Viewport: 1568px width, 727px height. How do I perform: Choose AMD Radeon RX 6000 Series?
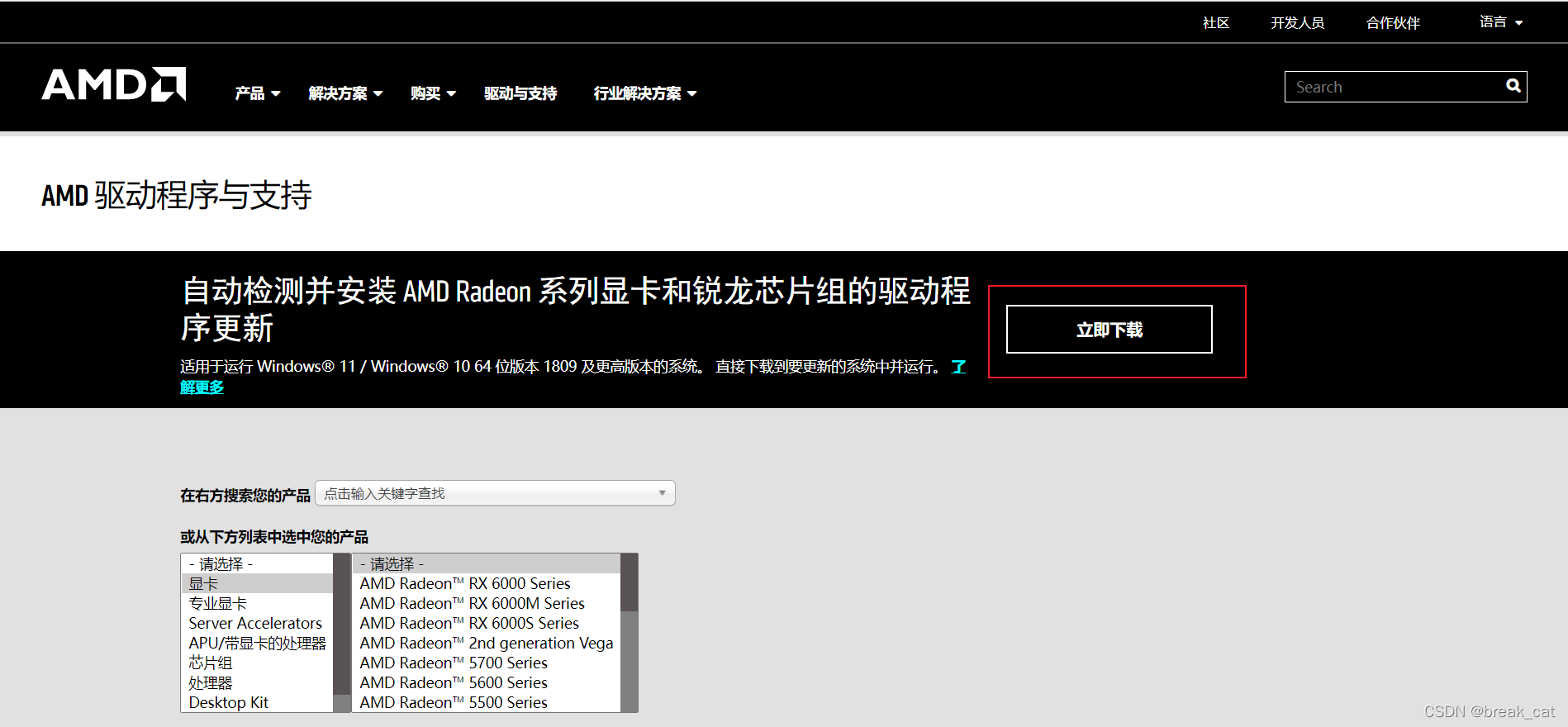click(487, 583)
